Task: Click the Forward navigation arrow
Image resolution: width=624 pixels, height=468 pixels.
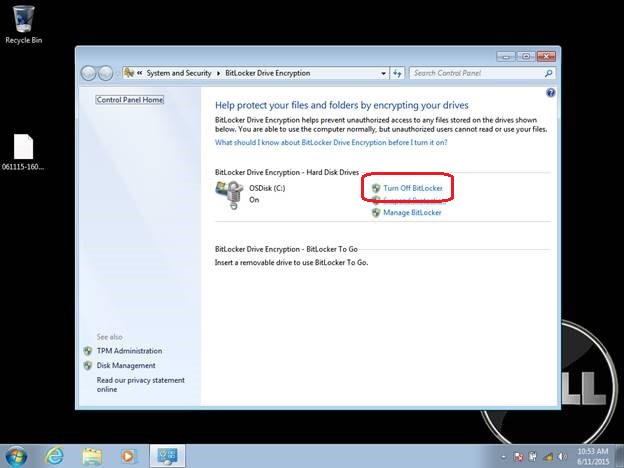Action: 105,73
